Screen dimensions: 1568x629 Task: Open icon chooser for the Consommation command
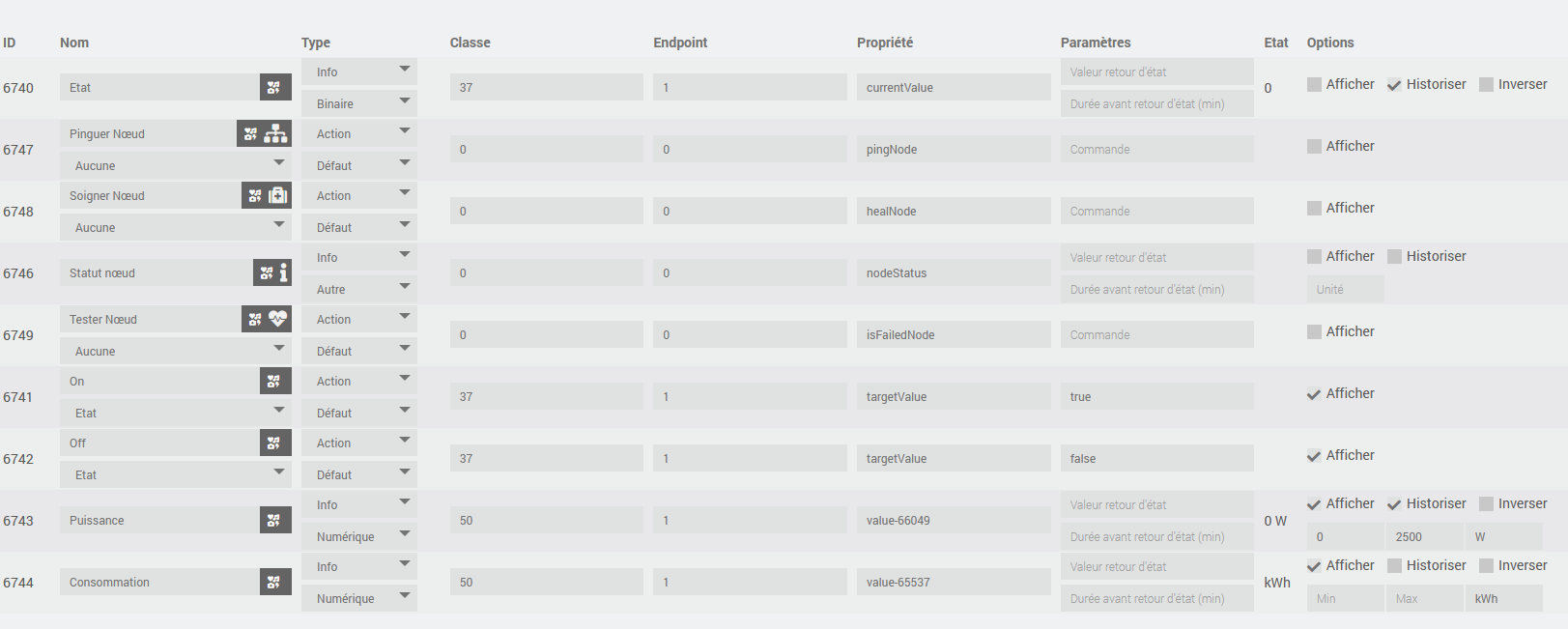point(274,583)
